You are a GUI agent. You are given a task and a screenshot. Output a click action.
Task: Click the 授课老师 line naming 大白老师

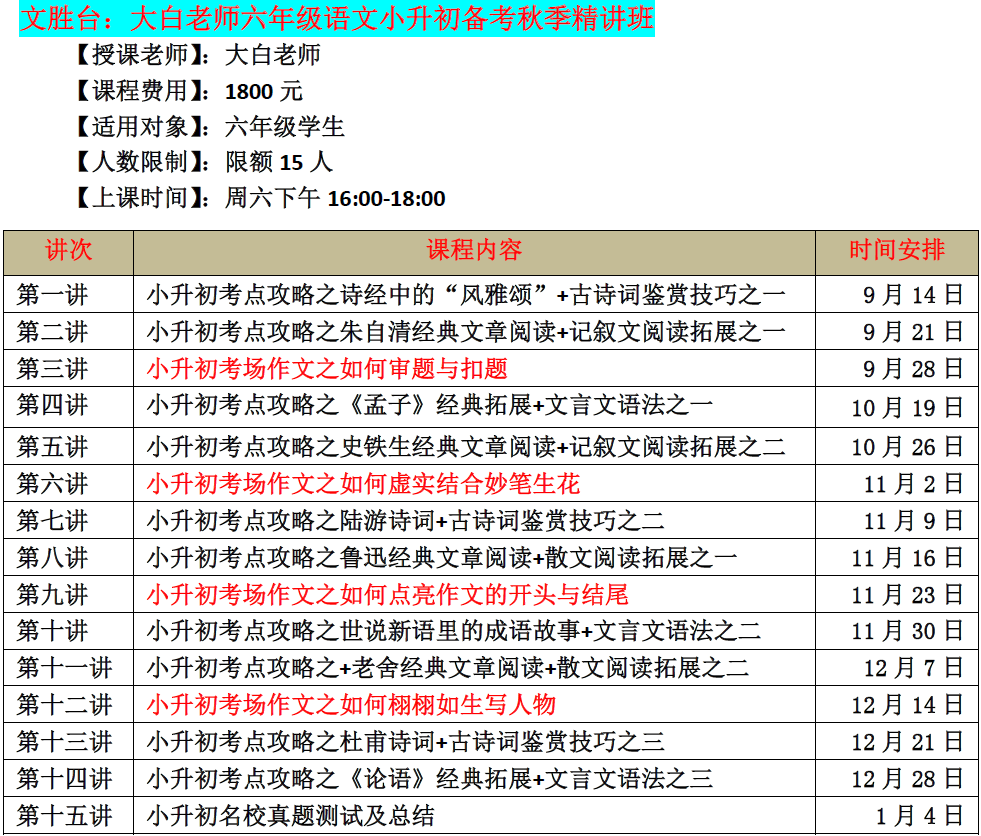(x=197, y=55)
